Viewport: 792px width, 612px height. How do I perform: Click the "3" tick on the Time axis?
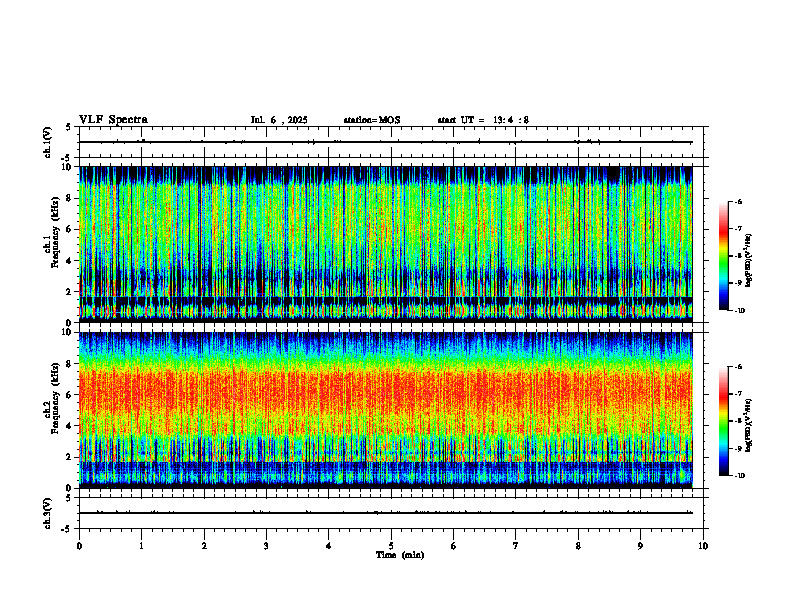(x=266, y=546)
